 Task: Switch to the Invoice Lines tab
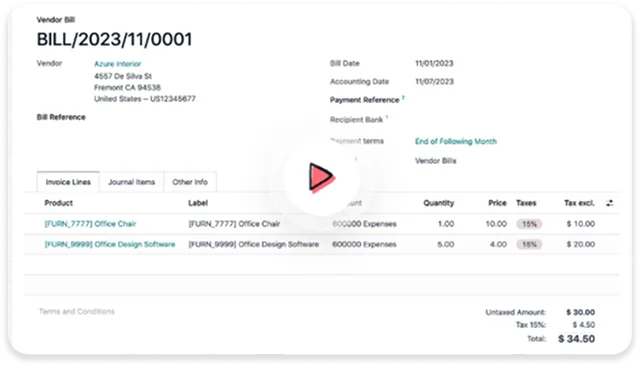pos(68,182)
